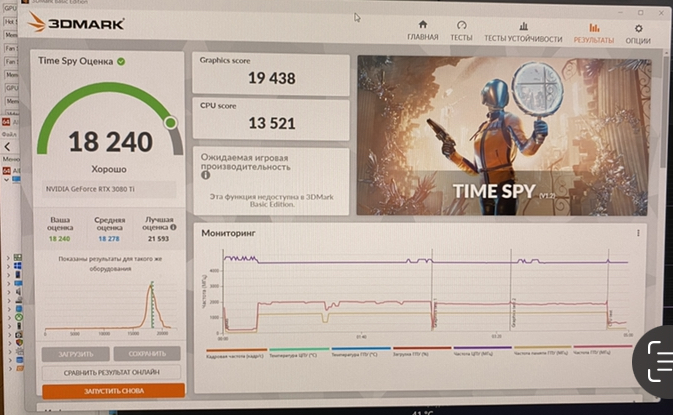
Task: Click Graphics test 2 marker in monitoring graph
Action: click(x=513, y=312)
